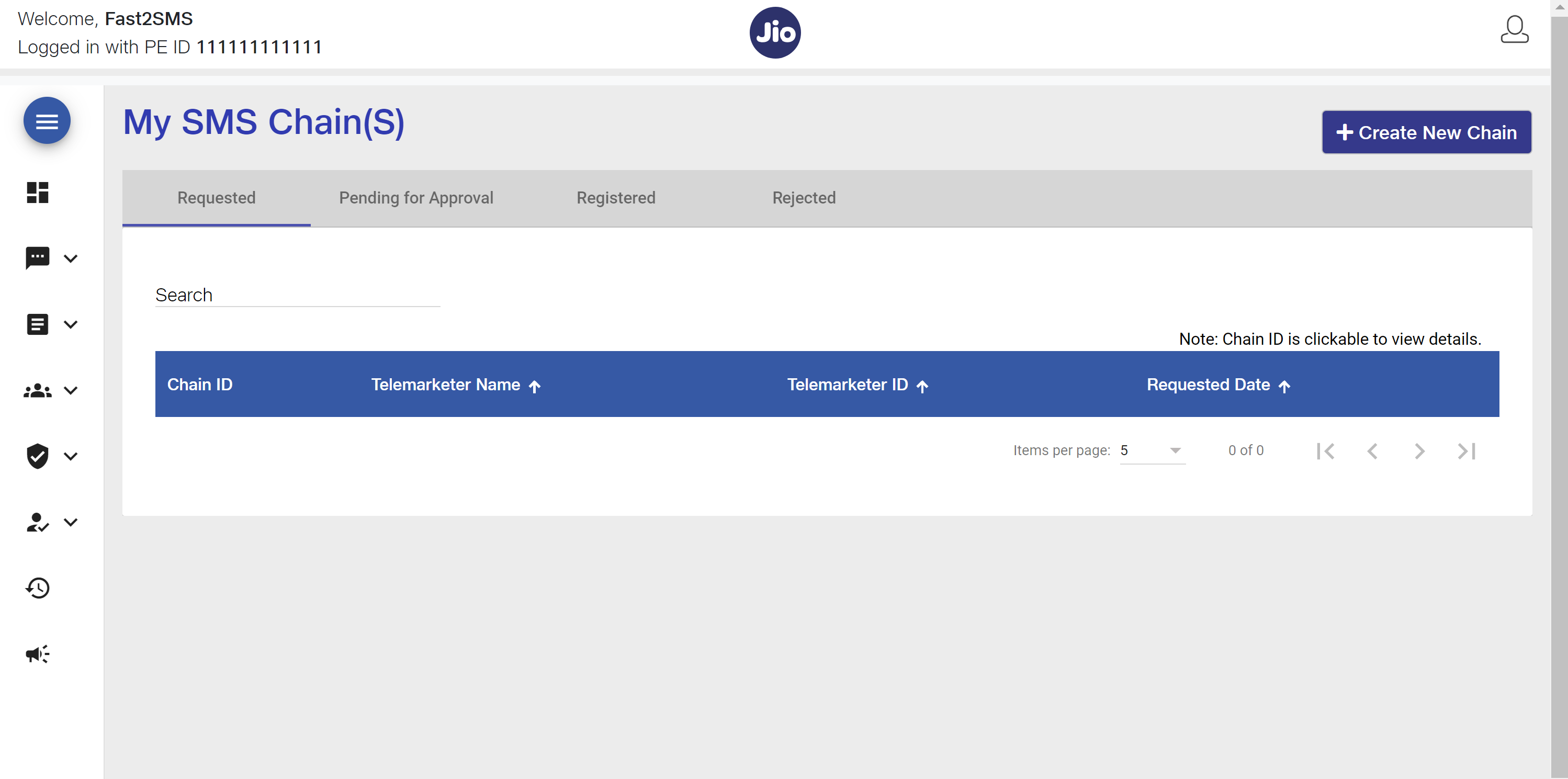Click the Jio logo
The width and height of the screenshot is (1568, 779).
(775, 33)
